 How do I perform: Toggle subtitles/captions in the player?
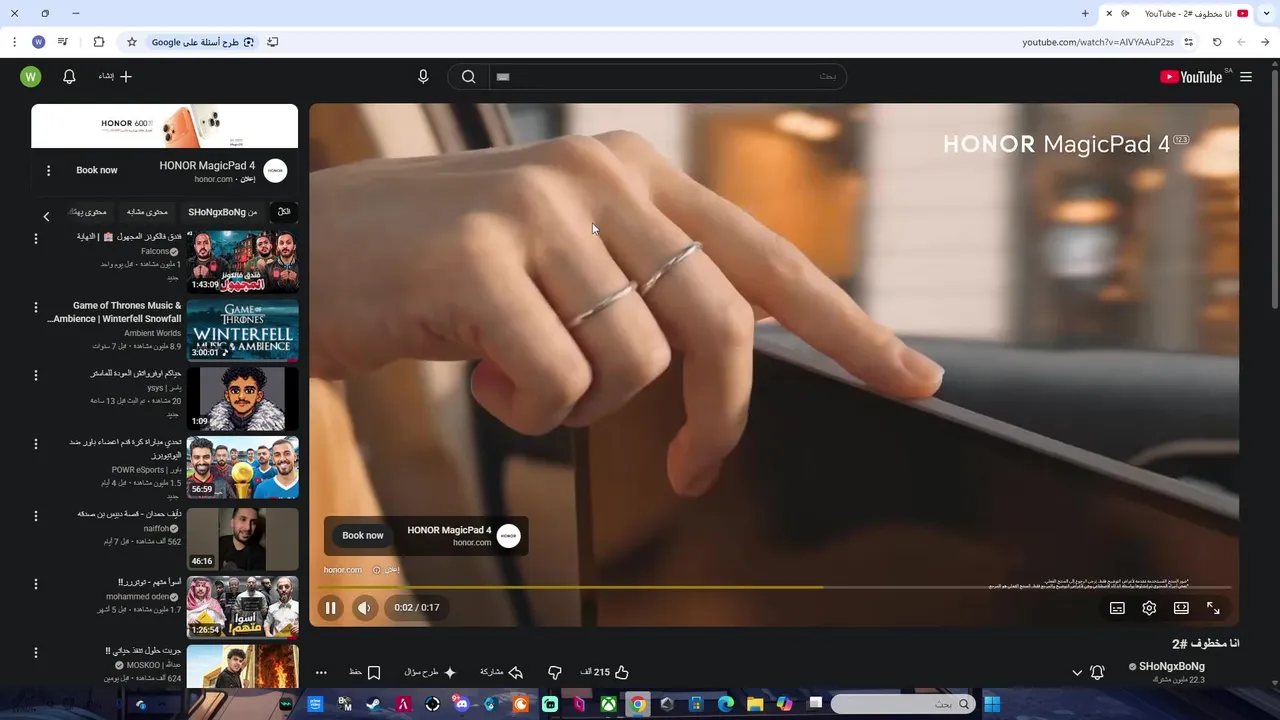point(1117,608)
